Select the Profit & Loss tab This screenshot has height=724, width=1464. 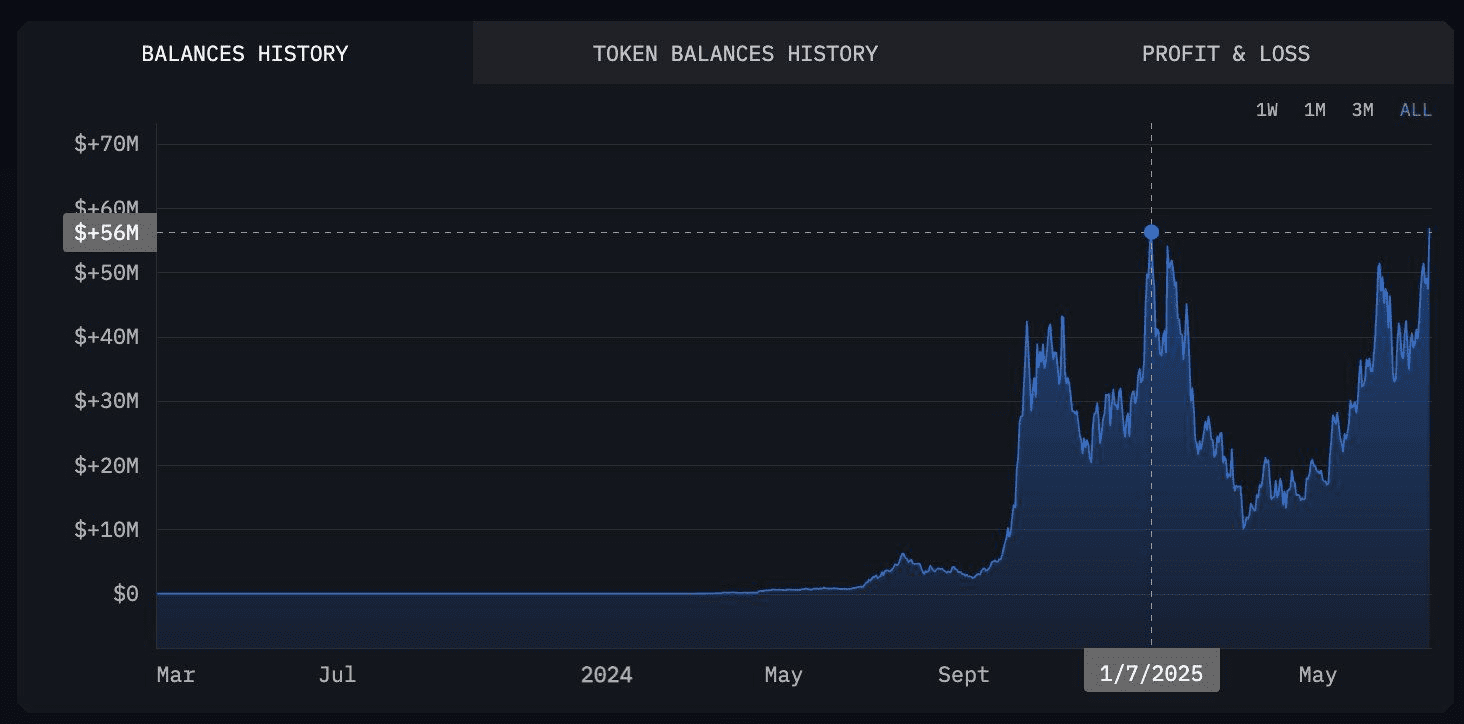1225,53
